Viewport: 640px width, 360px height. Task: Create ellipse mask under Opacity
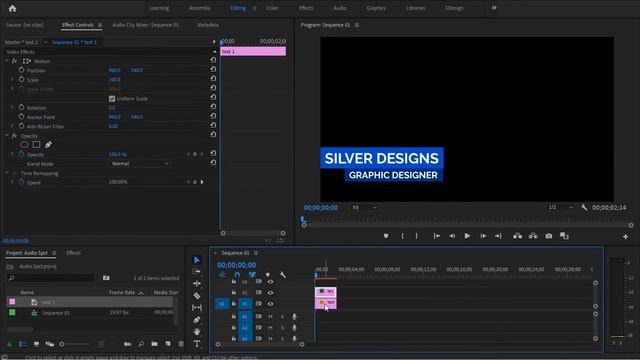coord(24,144)
